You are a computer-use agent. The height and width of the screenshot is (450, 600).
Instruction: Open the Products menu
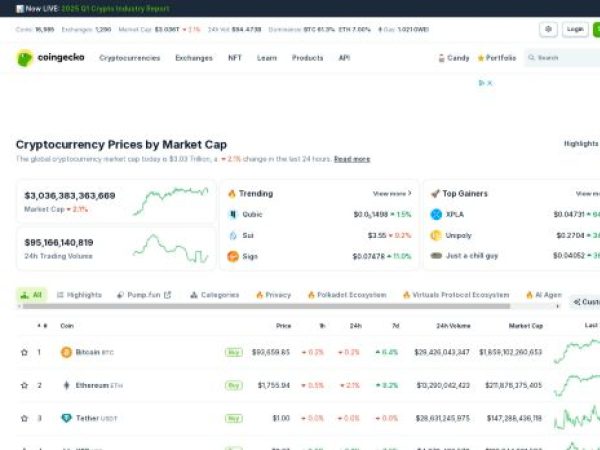[307, 58]
